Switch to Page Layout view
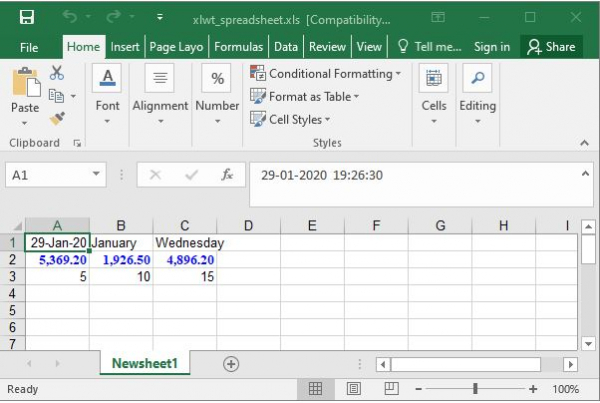 tap(353, 389)
